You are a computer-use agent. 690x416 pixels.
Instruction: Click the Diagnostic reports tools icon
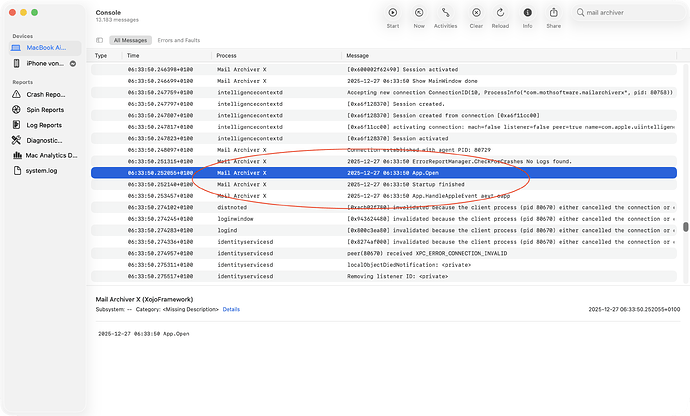[x=16, y=140]
